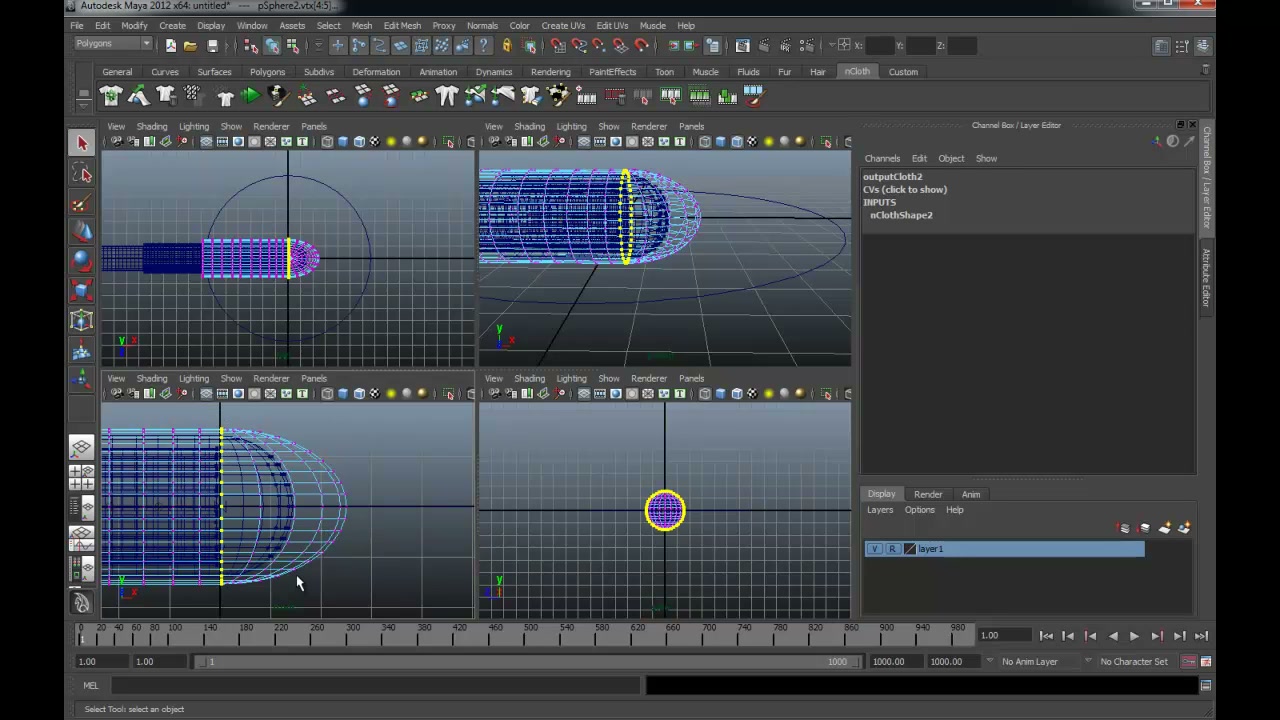Click move layer up icon in Layer Editor

tap(1125, 528)
